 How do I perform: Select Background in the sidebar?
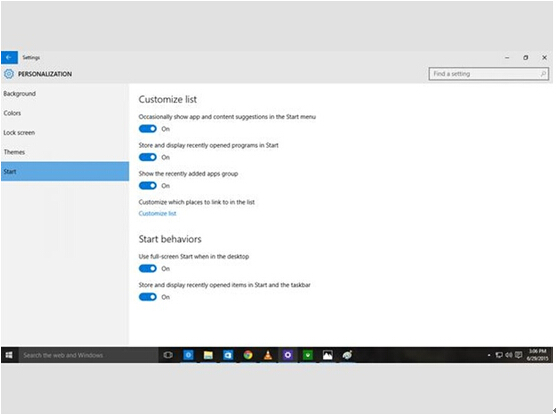65,94
